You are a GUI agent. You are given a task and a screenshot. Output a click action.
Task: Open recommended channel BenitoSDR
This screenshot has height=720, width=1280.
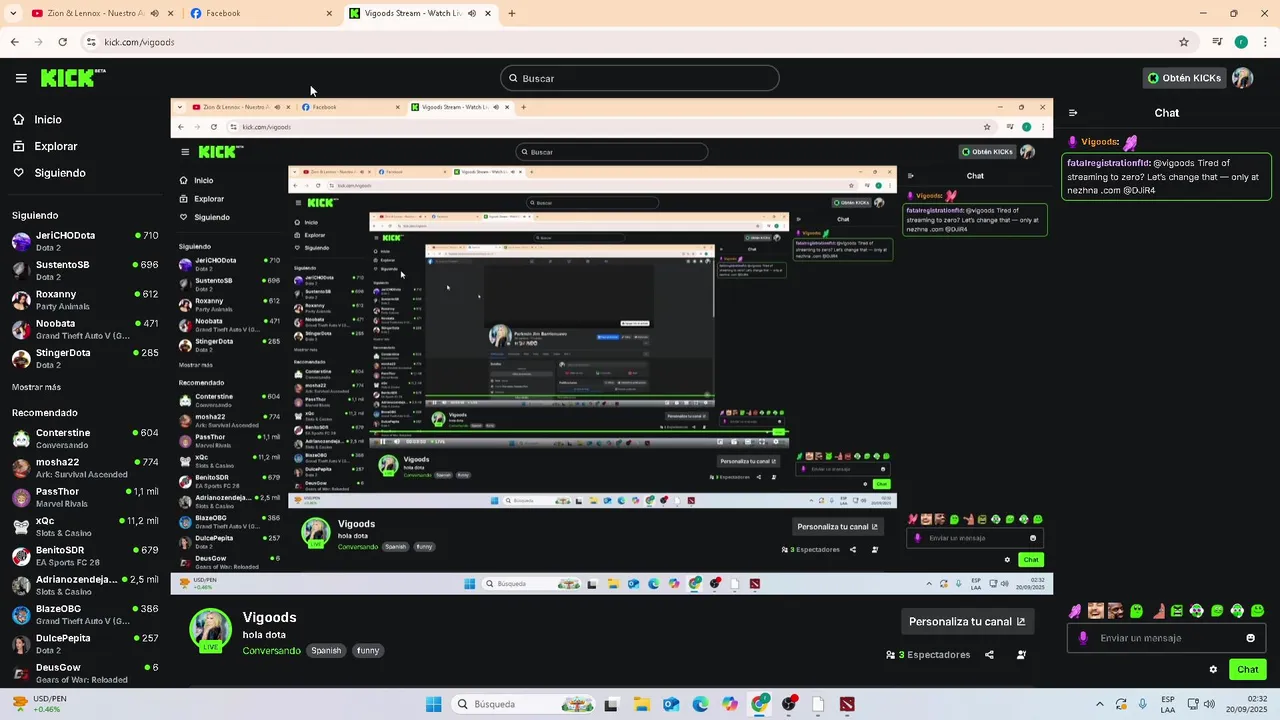coord(85,556)
